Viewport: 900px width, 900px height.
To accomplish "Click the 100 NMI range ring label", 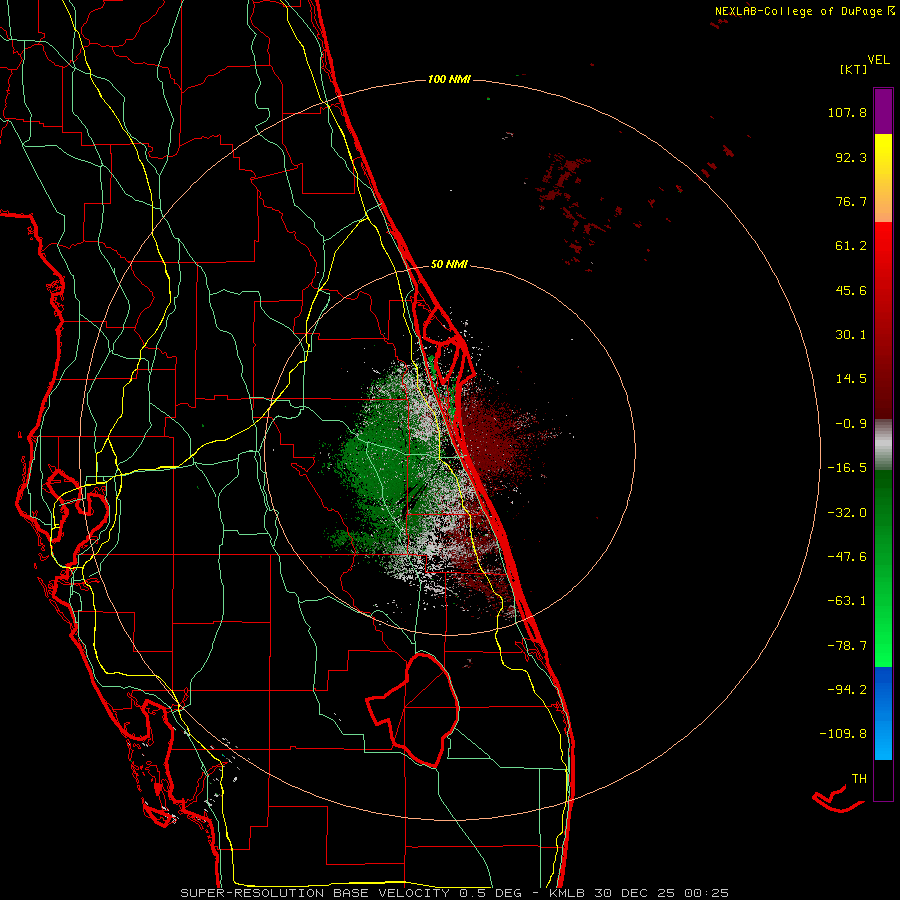I will point(449,79).
